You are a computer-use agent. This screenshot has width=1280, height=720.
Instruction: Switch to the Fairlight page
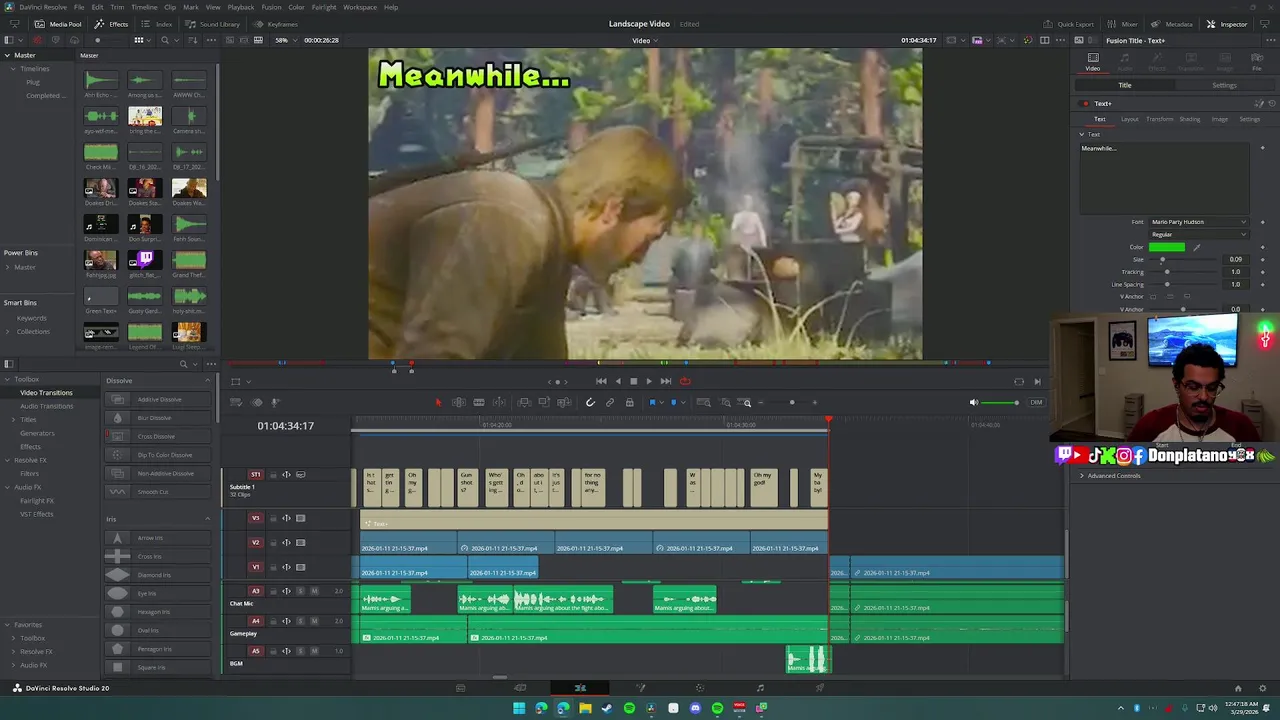click(760, 688)
